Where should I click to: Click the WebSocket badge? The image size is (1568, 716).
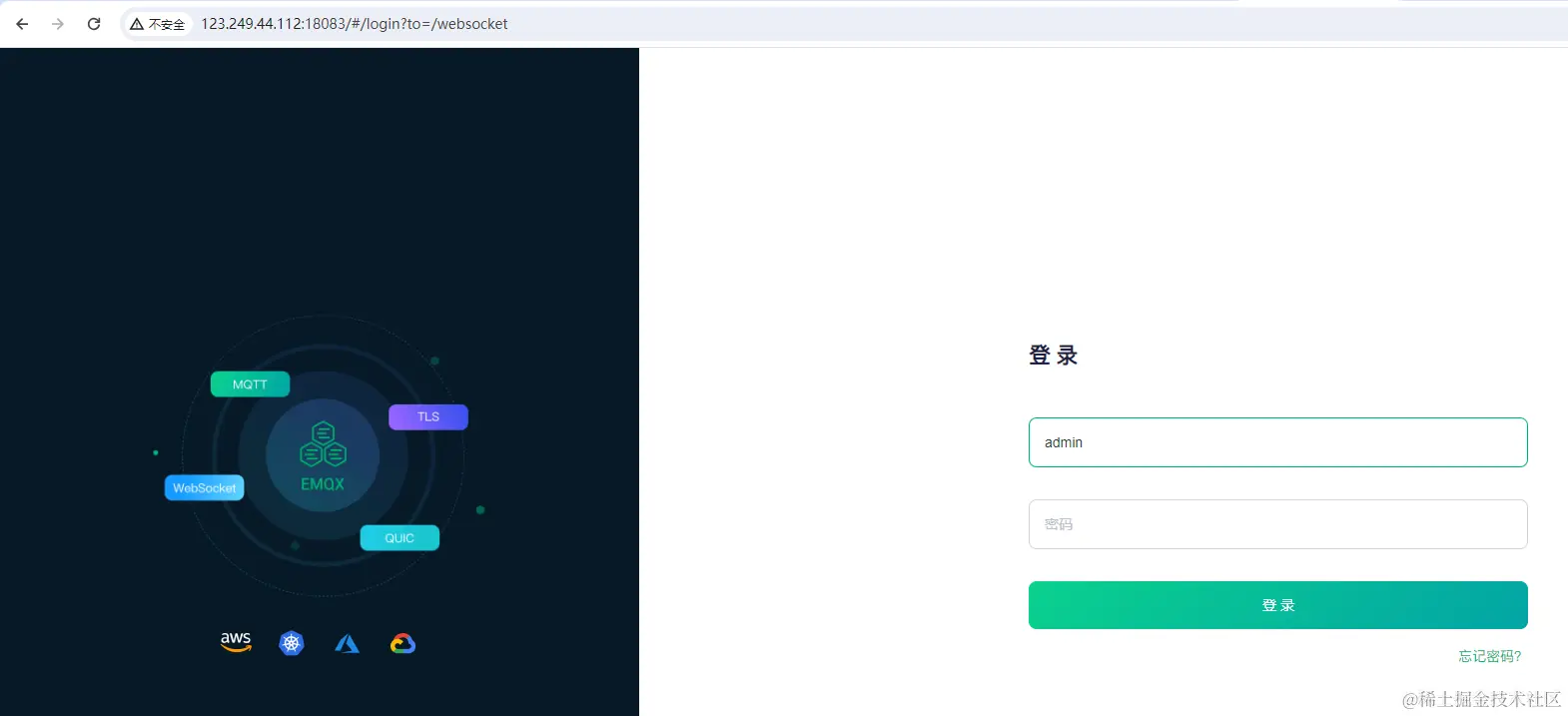(x=205, y=487)
